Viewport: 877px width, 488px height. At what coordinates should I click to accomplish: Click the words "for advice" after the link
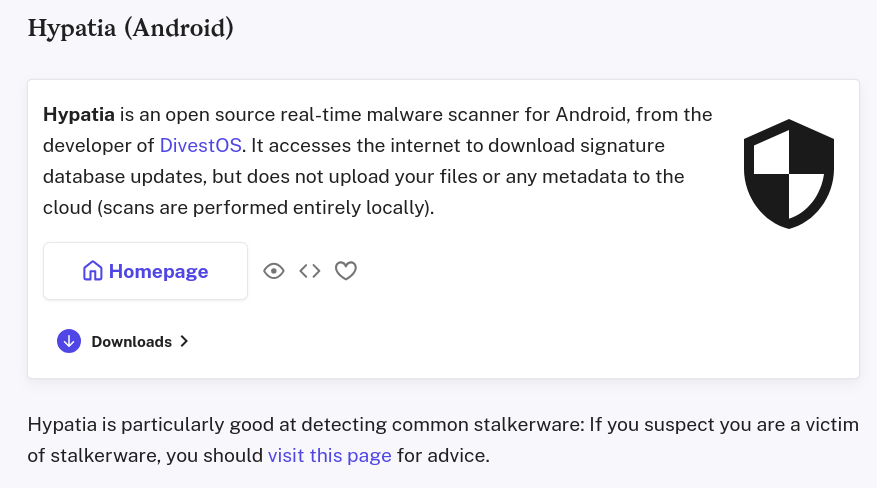pyautogui.click(x=441, y=457)
